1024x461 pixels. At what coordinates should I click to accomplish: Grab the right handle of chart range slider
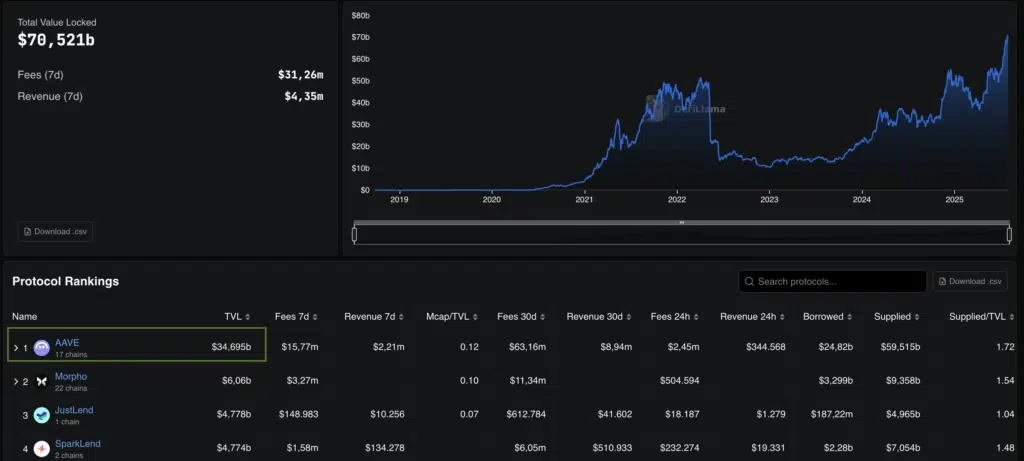pyautogui.click(x=1009, y=234)
